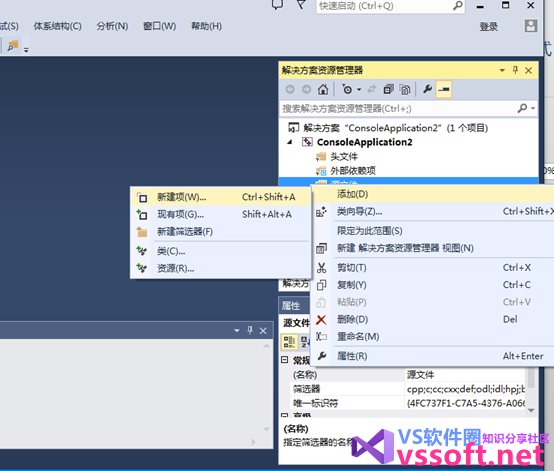Open the toolbar overflow options arrow

(x=26, y=50)
